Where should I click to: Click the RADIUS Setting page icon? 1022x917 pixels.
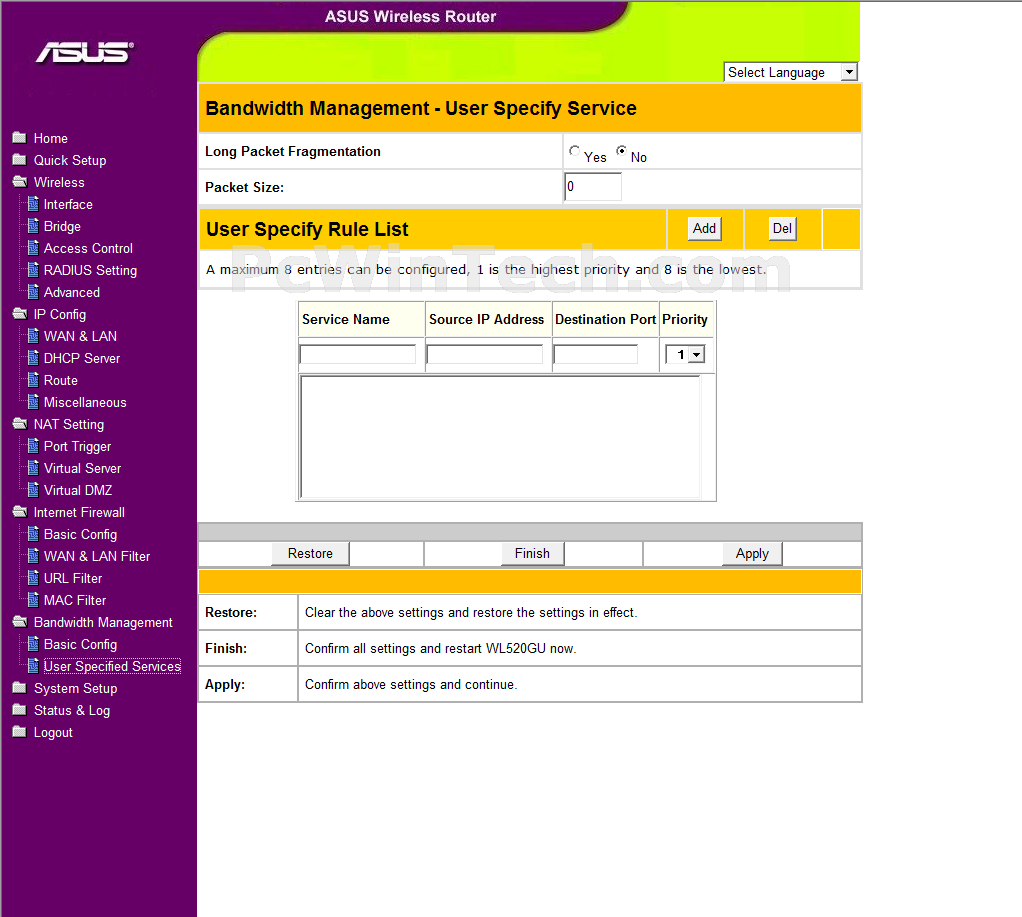(x=33, y=270)
